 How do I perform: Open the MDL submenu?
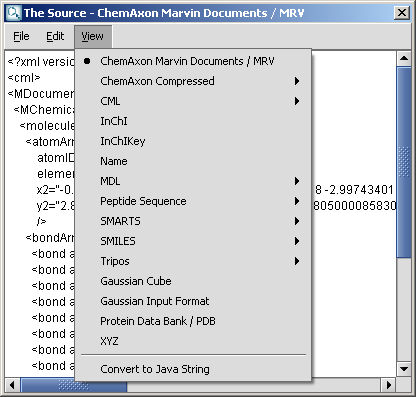click(193, 181)
